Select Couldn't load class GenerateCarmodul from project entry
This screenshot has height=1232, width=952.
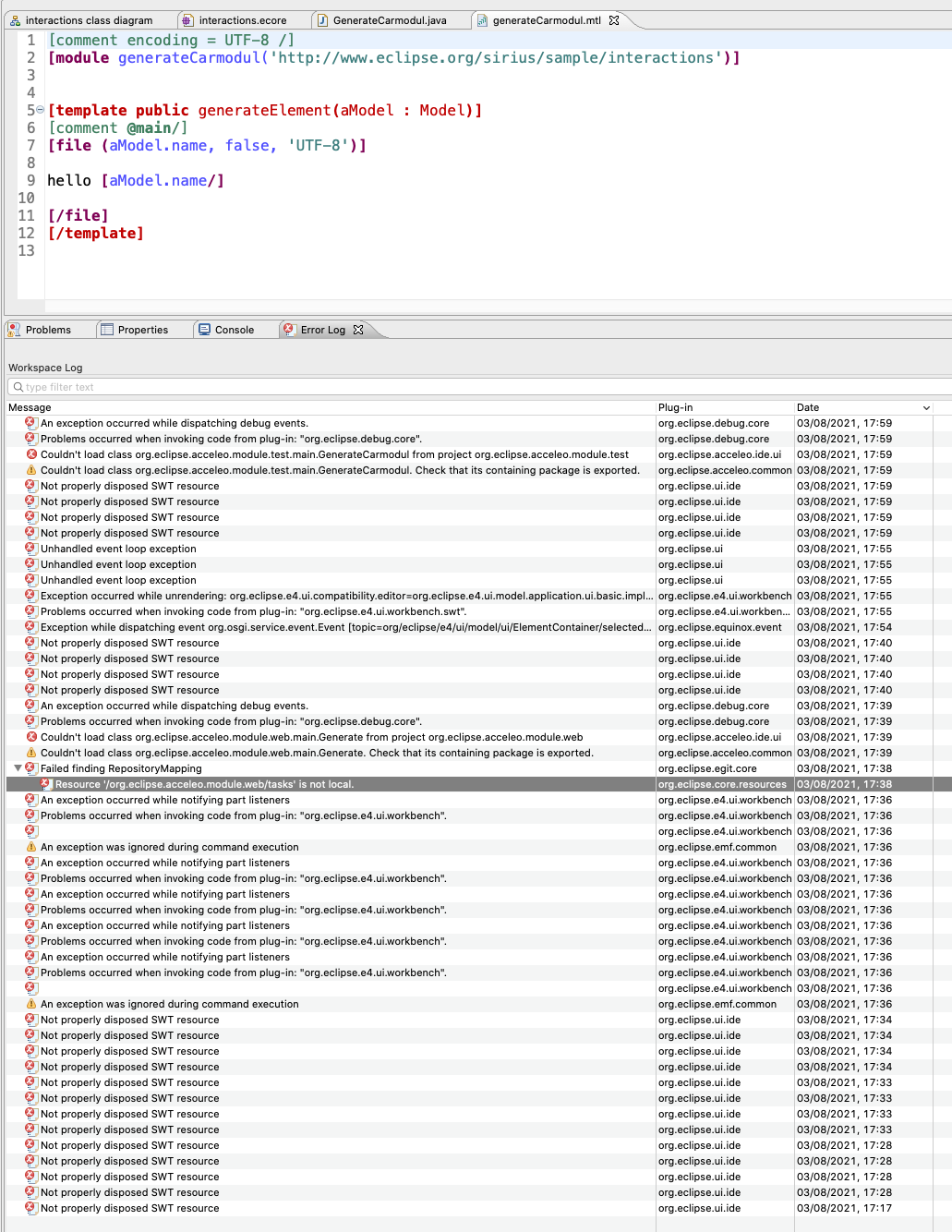(478, 454)
